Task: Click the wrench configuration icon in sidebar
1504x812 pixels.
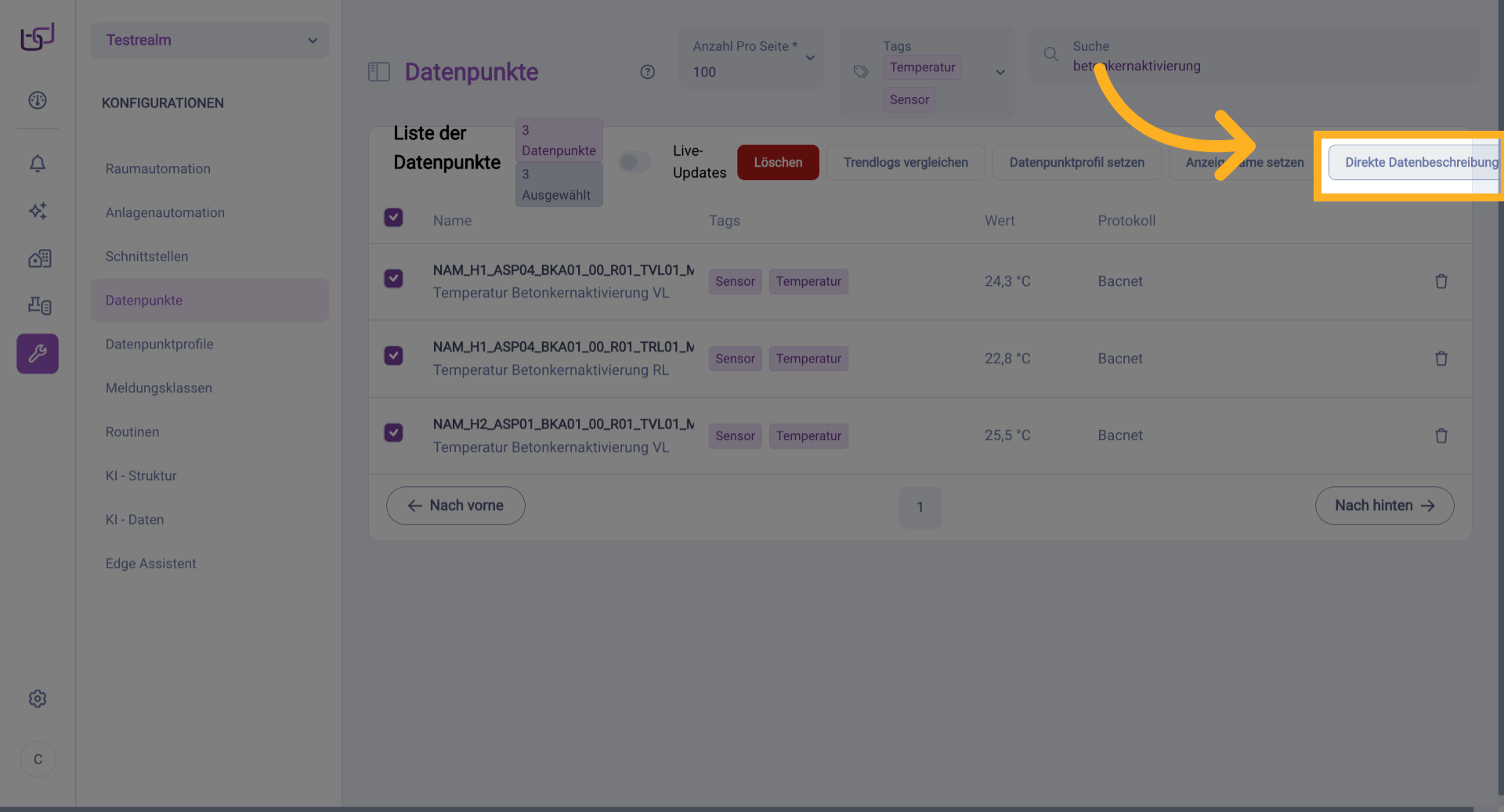Action: (38, 354)
